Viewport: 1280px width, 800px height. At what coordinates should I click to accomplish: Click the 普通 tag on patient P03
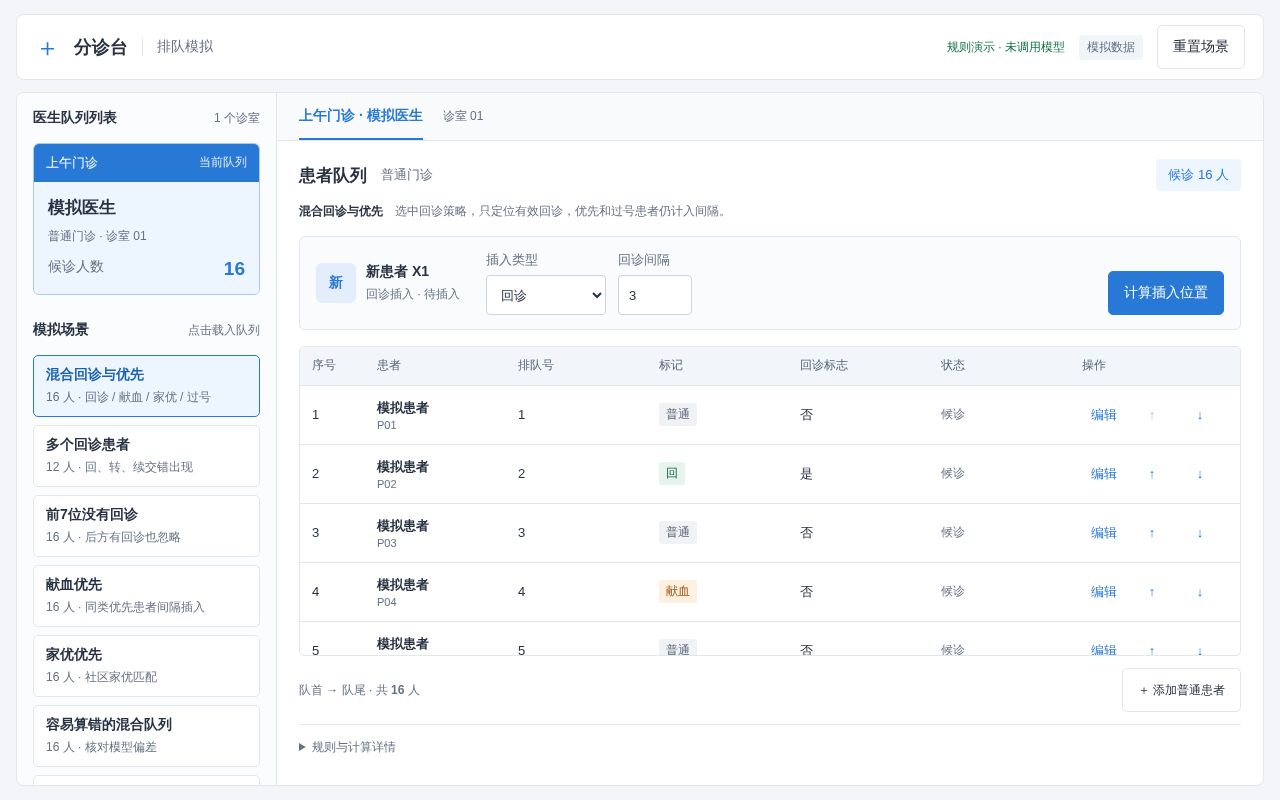pyautogui.click(x=678, y=532)
